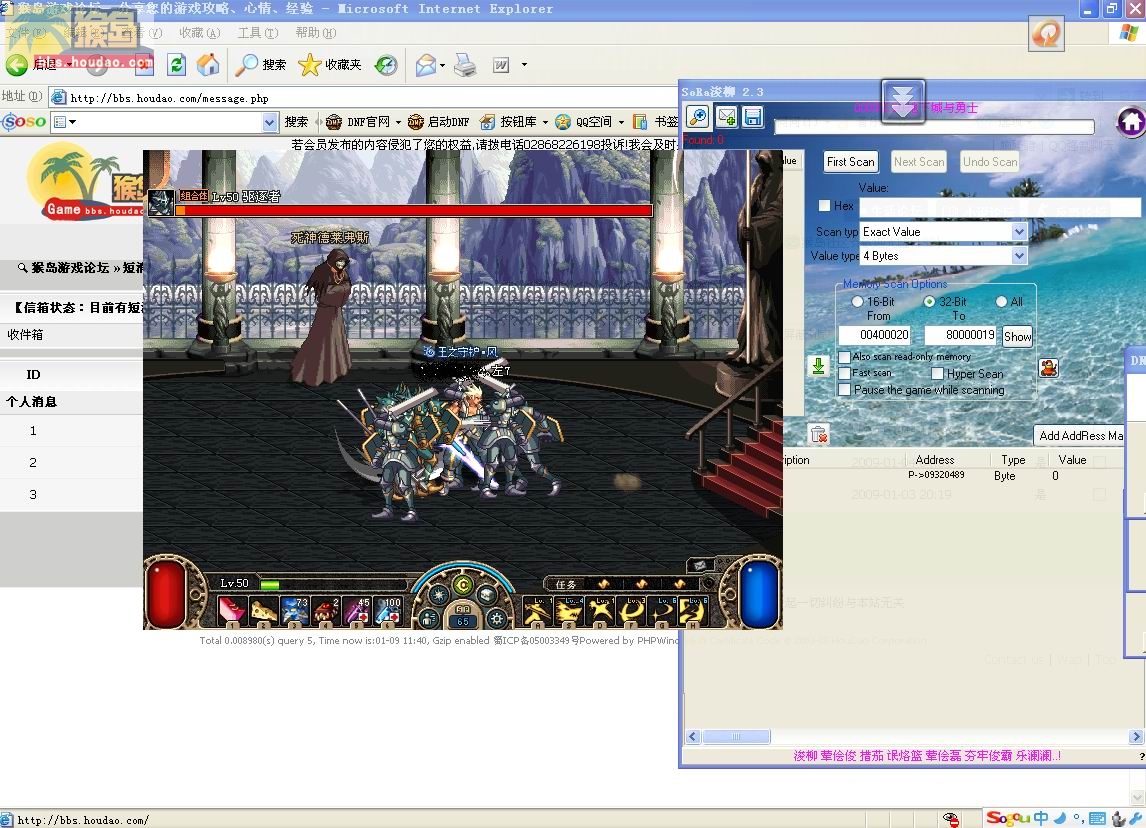Open the SOSO search box dropdown arrow
The image size is (1146, 828).
(x=270, y=122)
